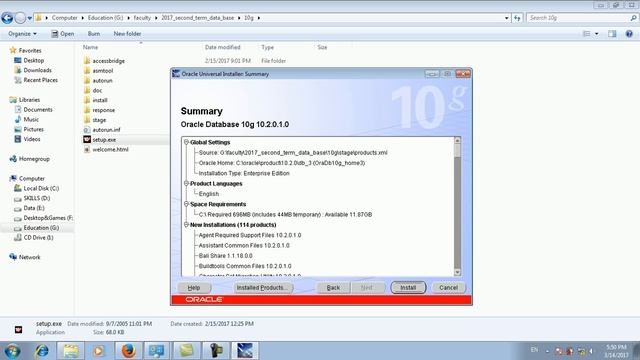The image size is (640, 360).
Task: Select Agent Required Support Files entry
Action: (250, 235)
